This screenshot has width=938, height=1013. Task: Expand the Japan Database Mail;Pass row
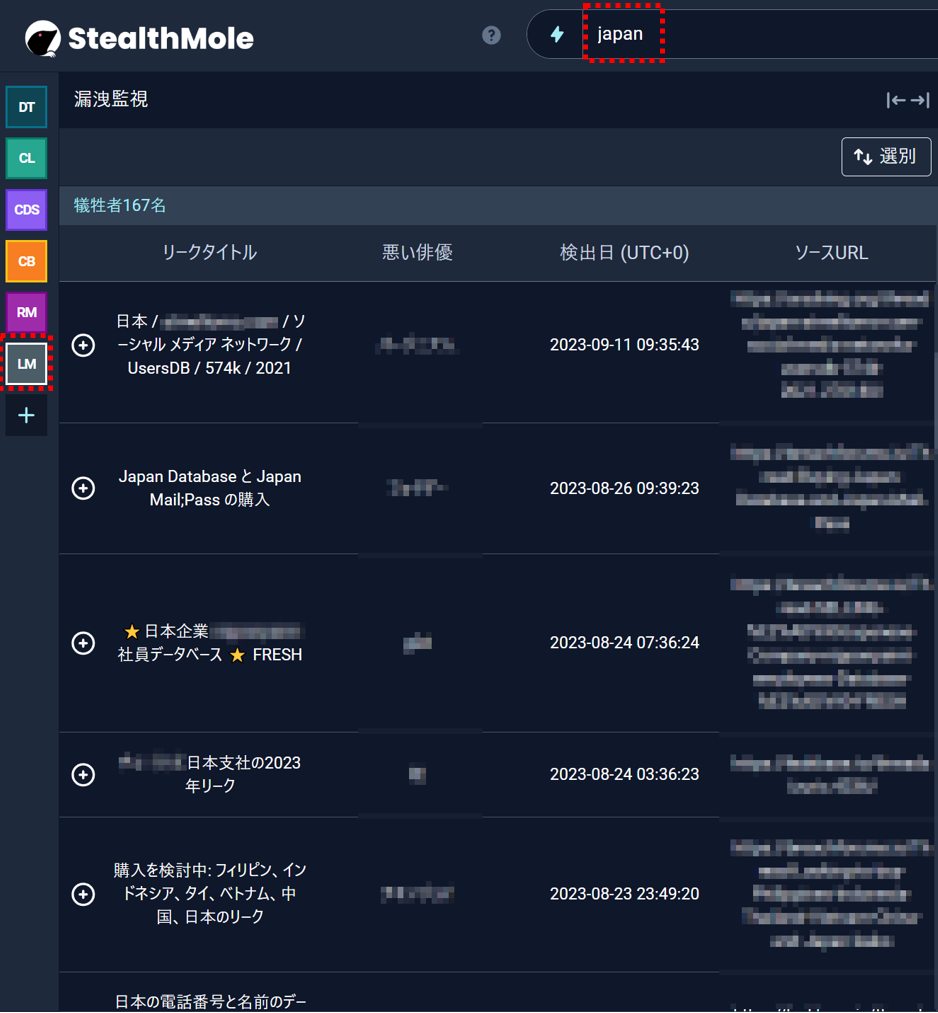pyautogui.click(x=84, y=488)
